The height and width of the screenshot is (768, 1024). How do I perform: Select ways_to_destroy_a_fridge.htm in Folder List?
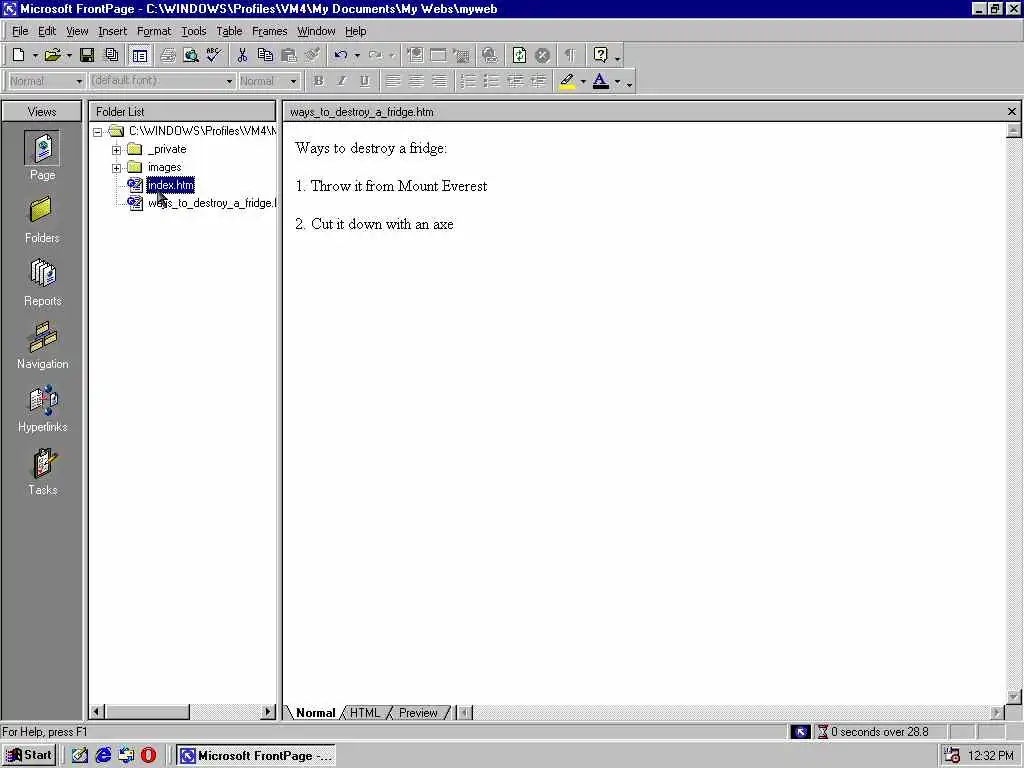click(x=211, y=203)
